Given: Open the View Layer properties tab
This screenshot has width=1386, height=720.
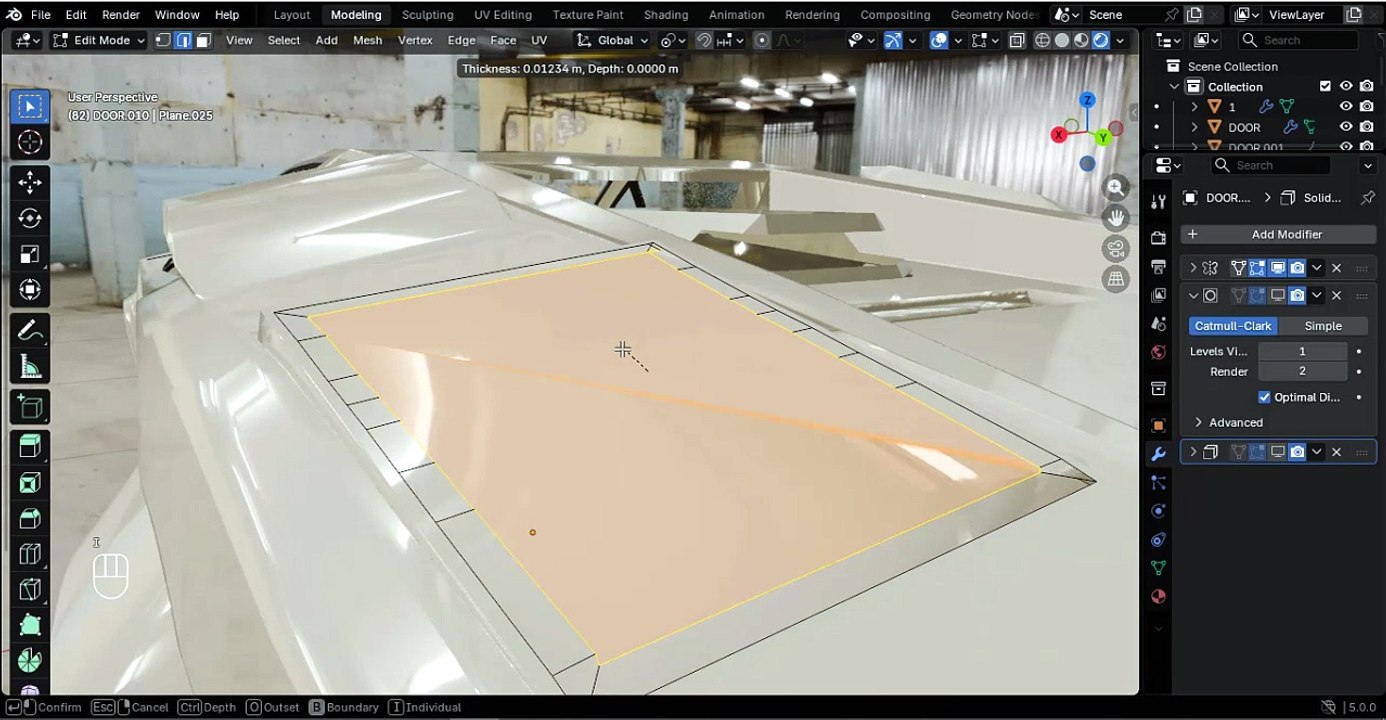Looking at the screenshot, I should [1158, 295].
